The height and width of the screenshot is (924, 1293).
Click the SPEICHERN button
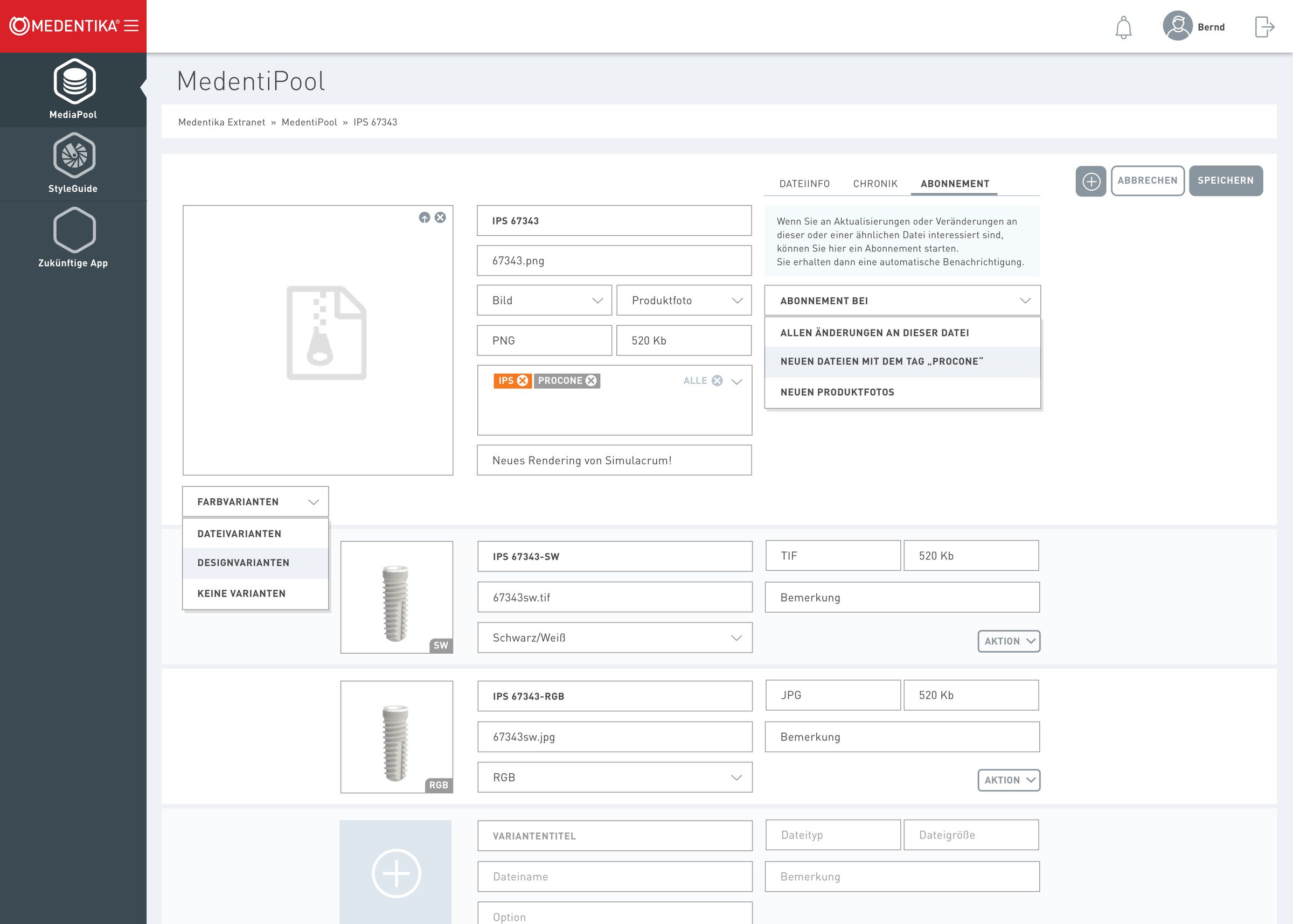click(1225, 180)
